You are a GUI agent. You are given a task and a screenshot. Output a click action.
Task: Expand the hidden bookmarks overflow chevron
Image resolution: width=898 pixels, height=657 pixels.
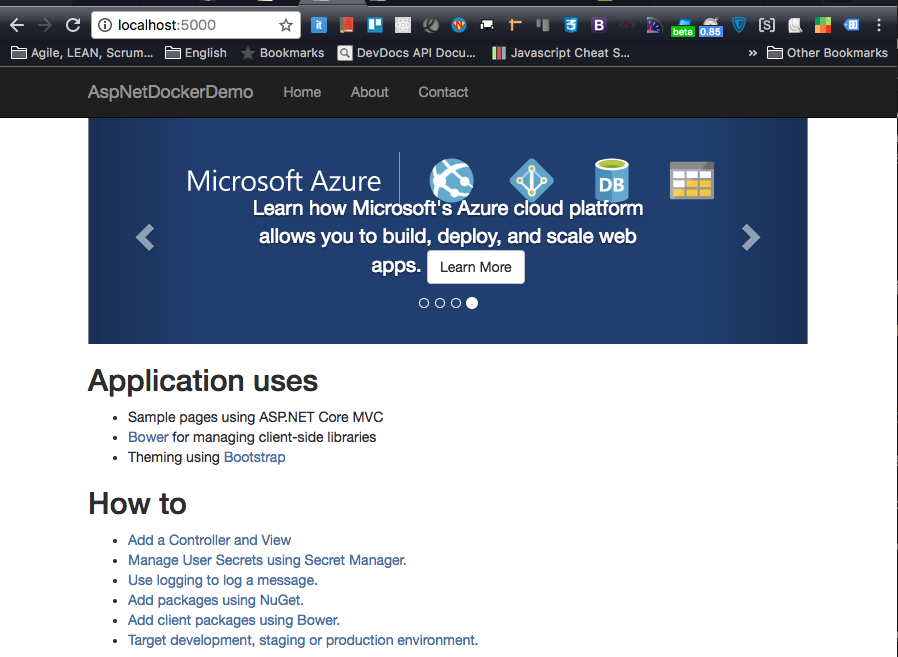tap(752, 53)
